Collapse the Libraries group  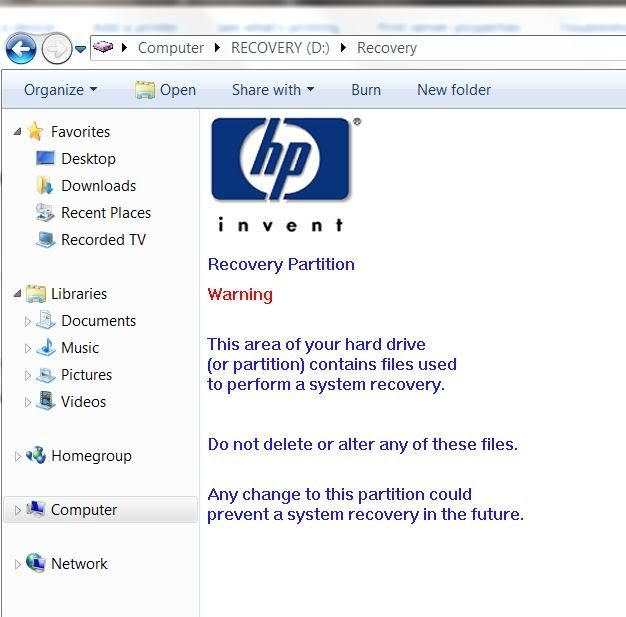pos(17,294)
